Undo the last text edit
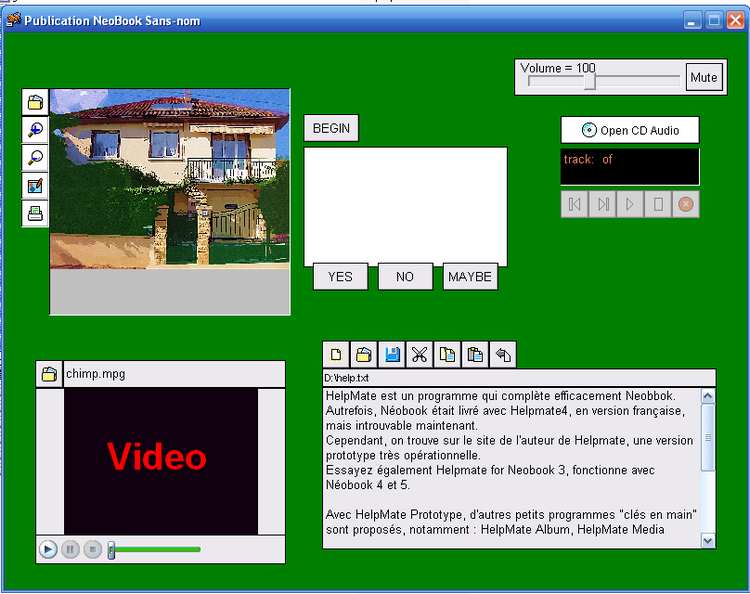 pyautogui.click(x=503, y=354)
